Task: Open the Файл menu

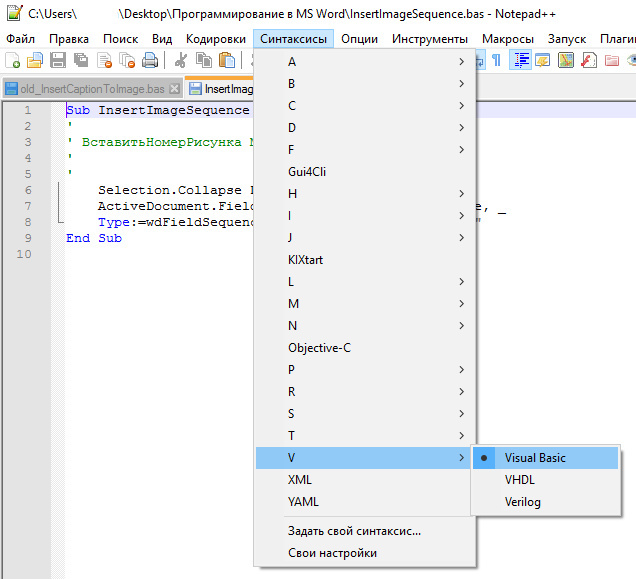Action: pyautogui.click(x=21, y=39)
